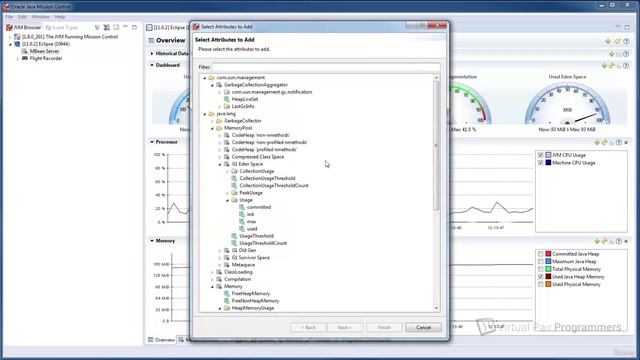The height and width of the screenshot is (360, 640).
Task: Click tree layout icon in JVM Browser toolbar
Action: click(x=97, y=27)
